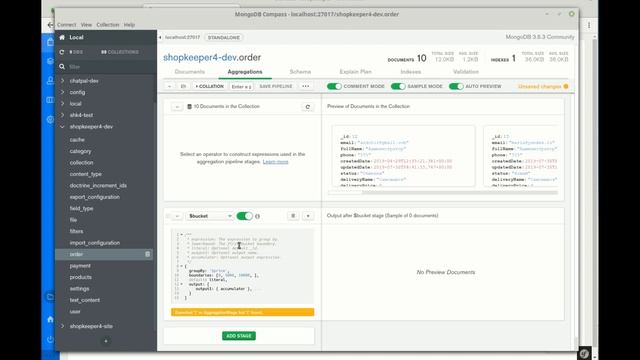Select the cache collection
Screen dimensions: 640x360
coord(77,140)
